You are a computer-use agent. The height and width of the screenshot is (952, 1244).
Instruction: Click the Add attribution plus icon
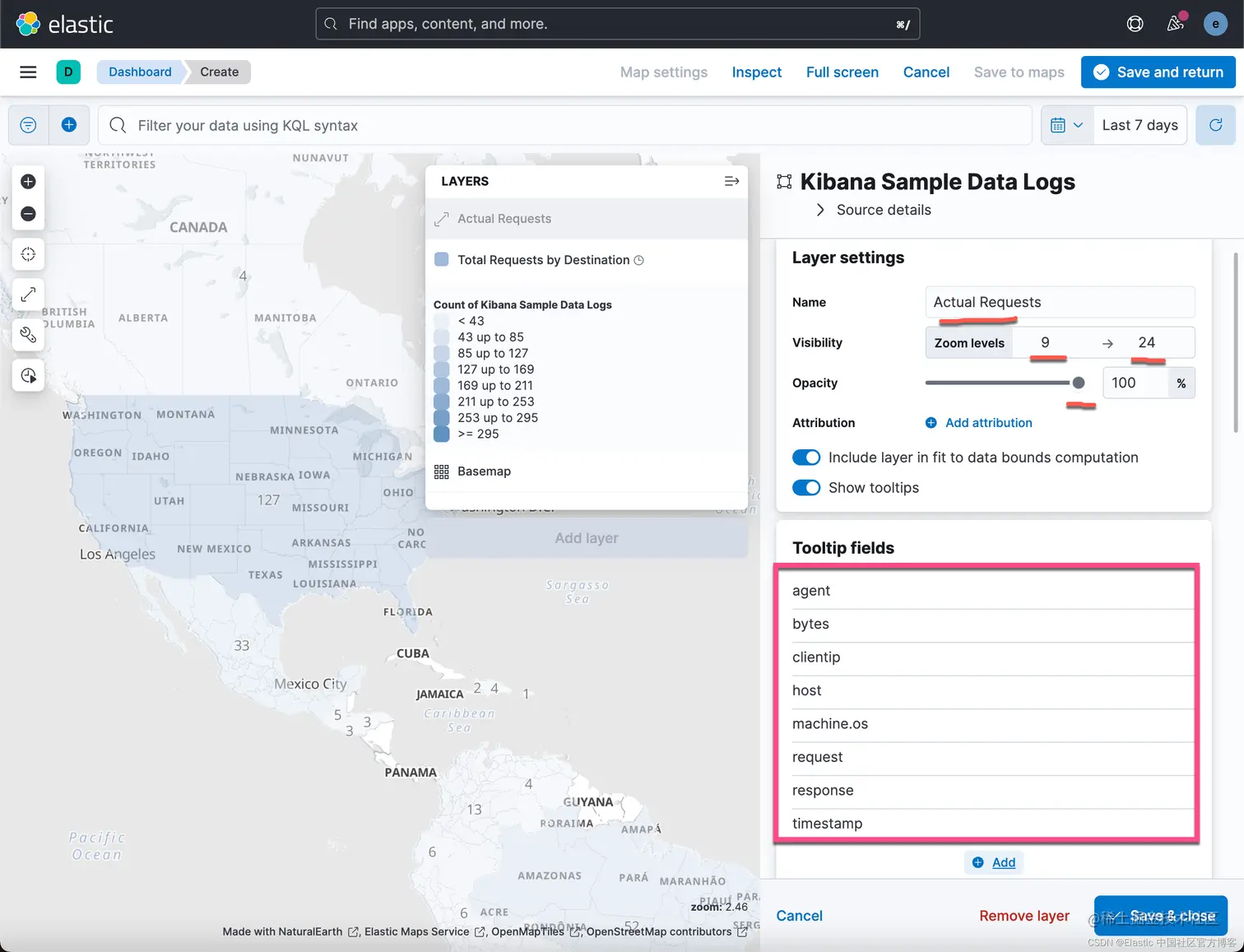[931, 423]
